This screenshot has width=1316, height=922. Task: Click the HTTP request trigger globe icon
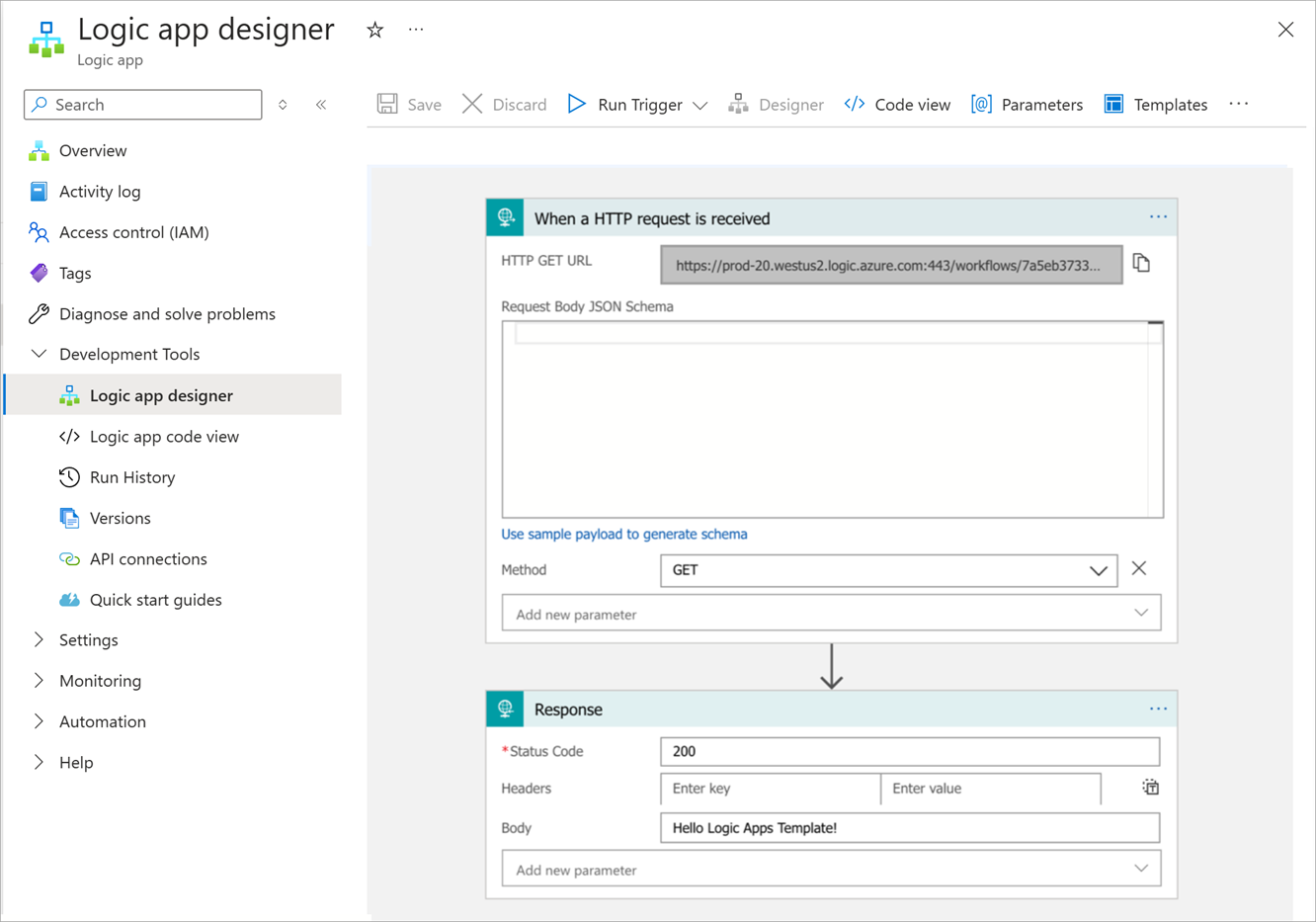(x=505, y=217)
